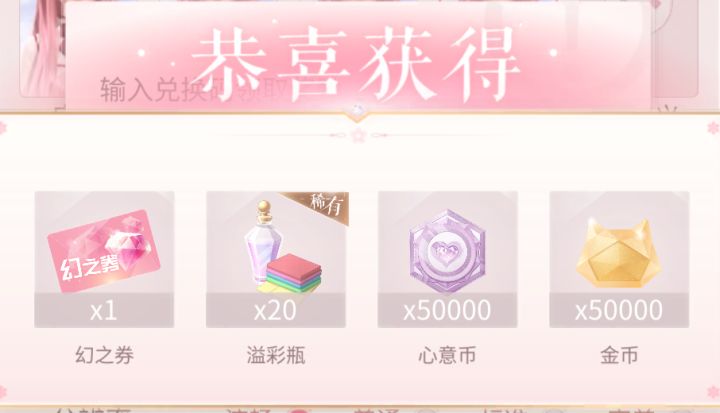Tap the 溢彩瓶 item name label

click(276, 356)
